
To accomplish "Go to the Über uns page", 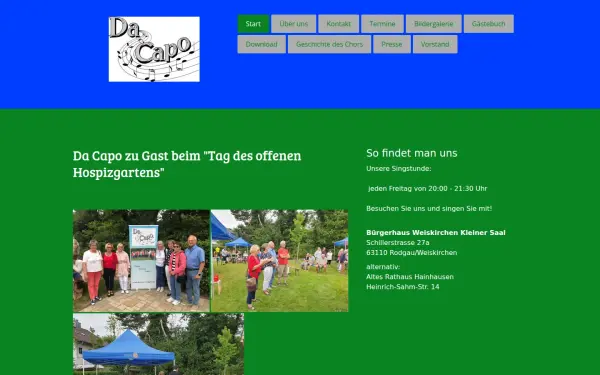I will click(293, 24).
